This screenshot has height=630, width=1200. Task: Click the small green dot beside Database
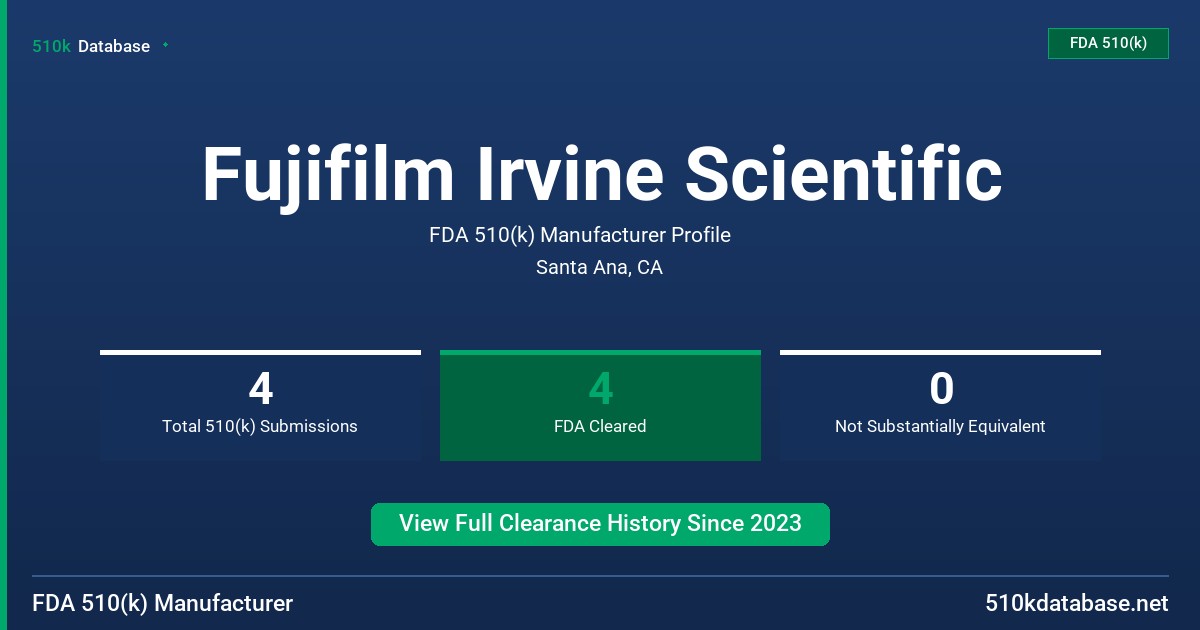[x=165, y=45]
